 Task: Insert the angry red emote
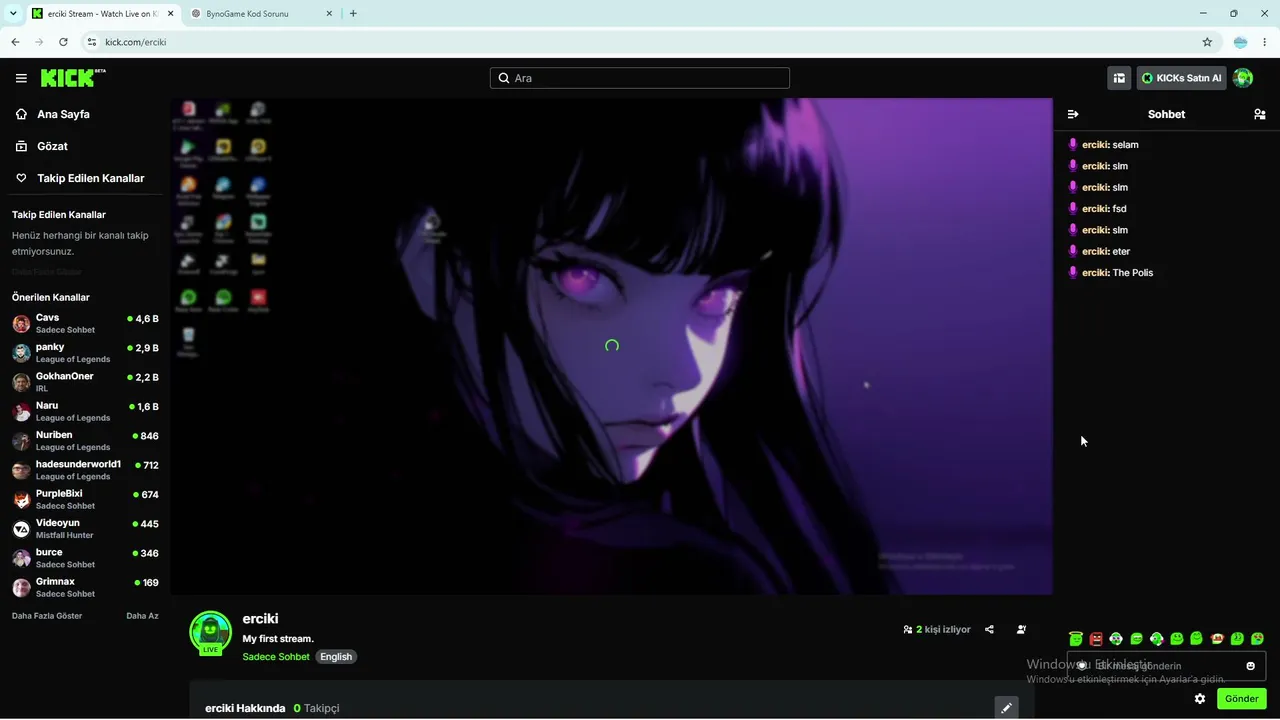[x=1096, y=639]
